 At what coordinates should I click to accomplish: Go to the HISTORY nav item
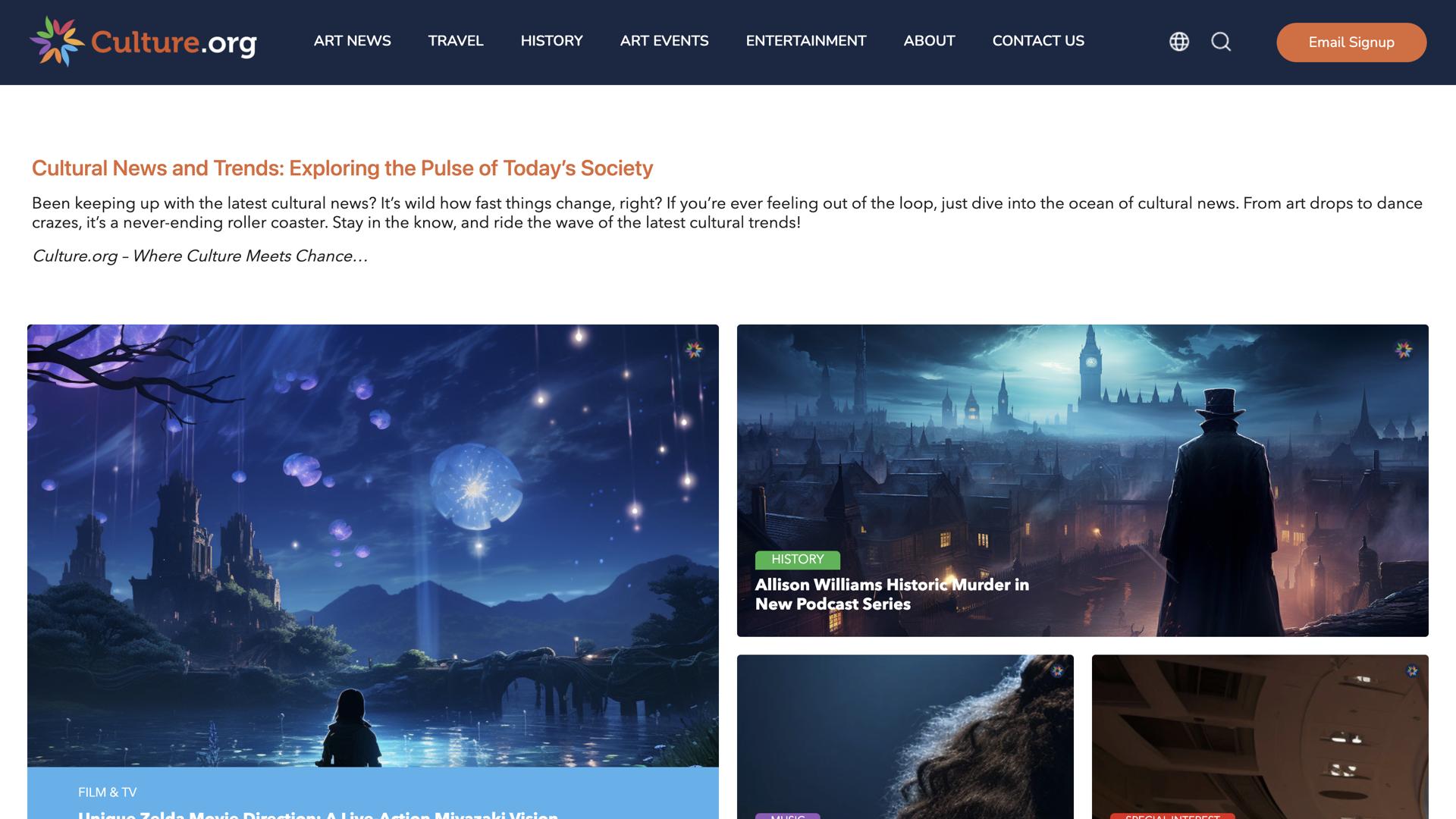tap(552, 41)
